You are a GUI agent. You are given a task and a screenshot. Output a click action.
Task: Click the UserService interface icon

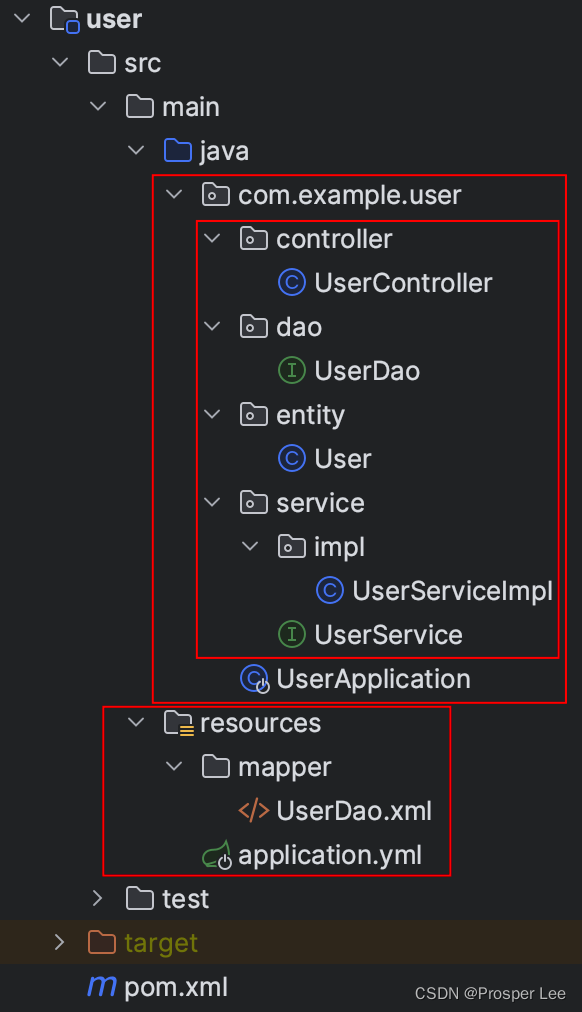click(292, 634)
